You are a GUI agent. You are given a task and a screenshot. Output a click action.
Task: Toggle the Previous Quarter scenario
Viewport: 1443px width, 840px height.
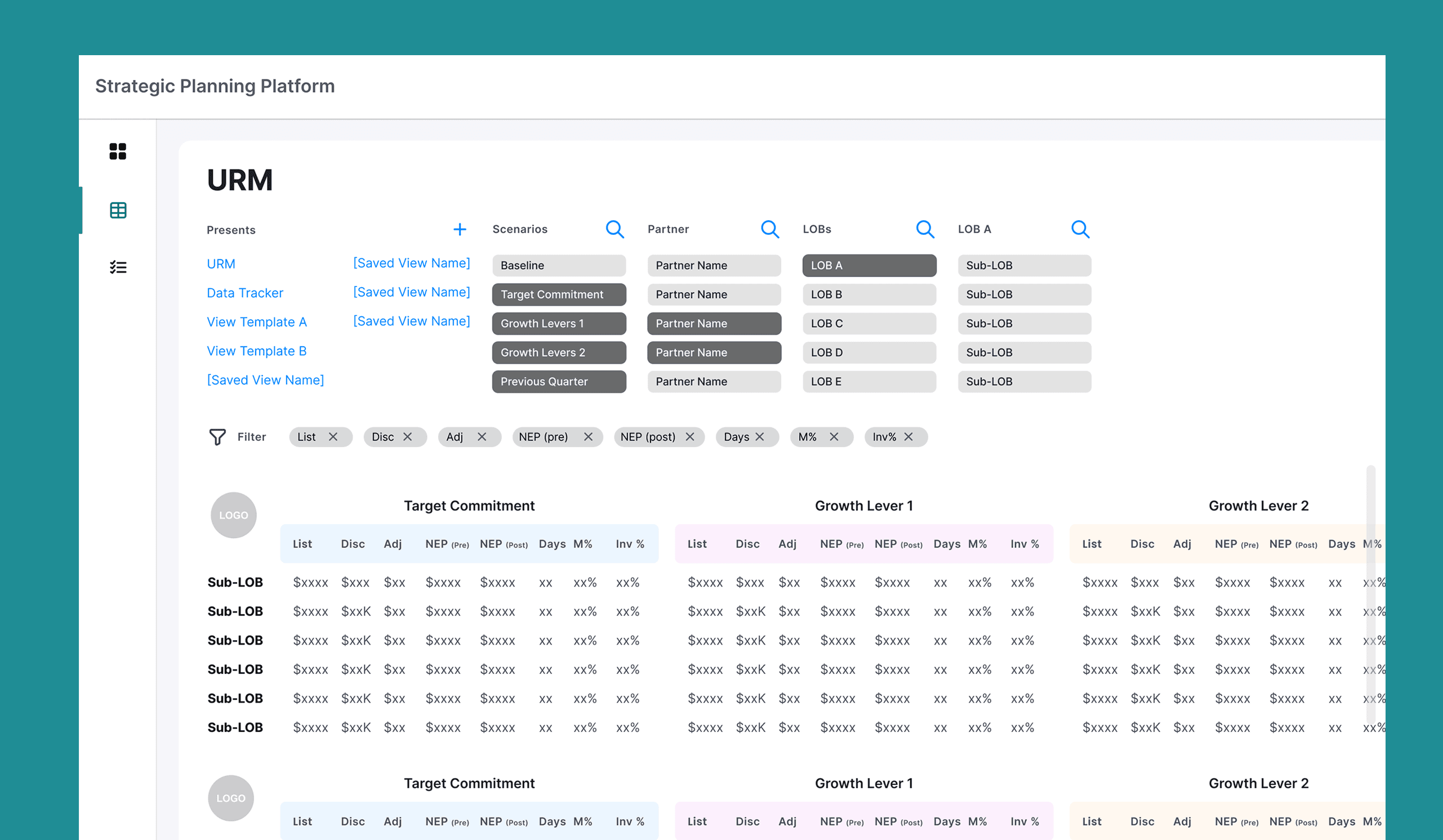558,382
